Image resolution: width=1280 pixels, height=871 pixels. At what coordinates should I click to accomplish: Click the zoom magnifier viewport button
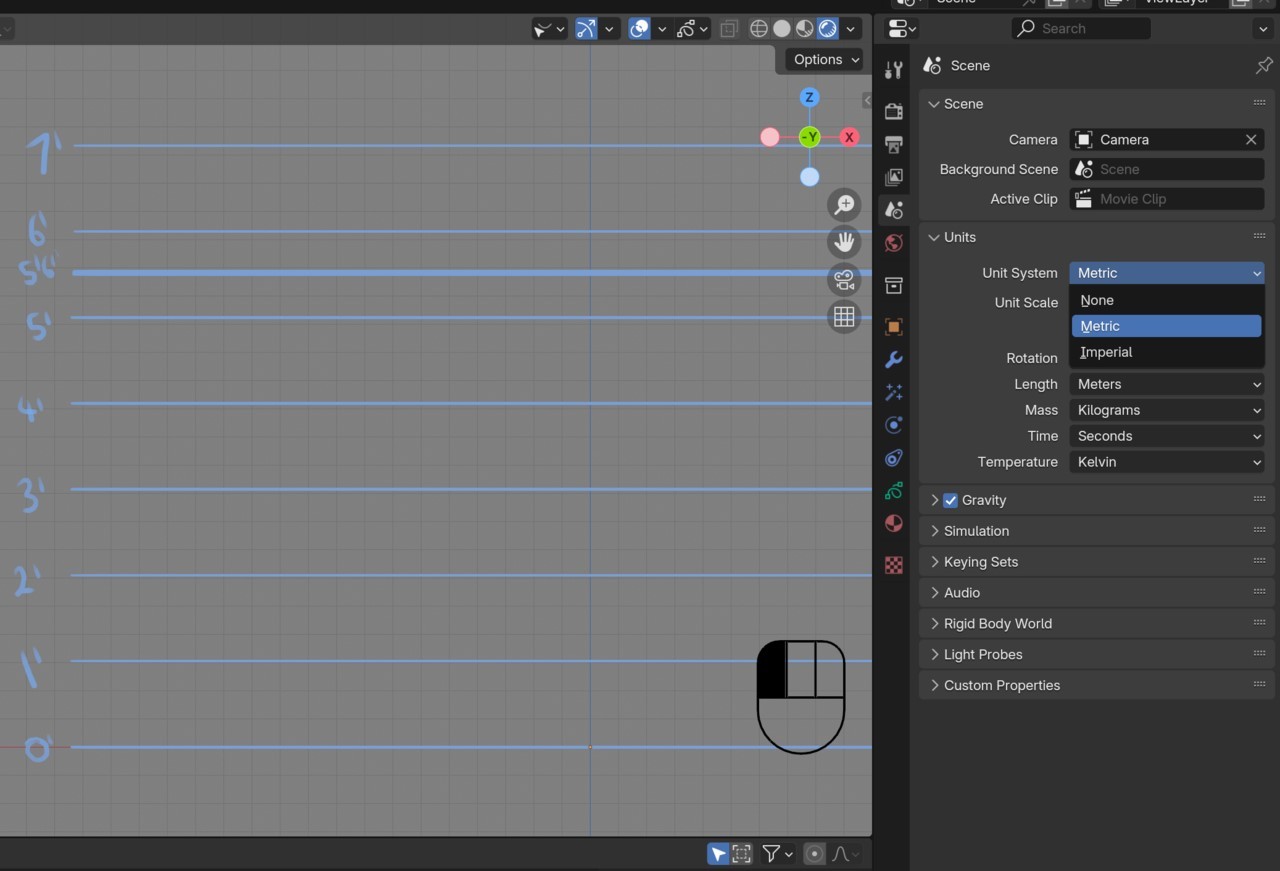pyautogui.click(x=845, y=205)
